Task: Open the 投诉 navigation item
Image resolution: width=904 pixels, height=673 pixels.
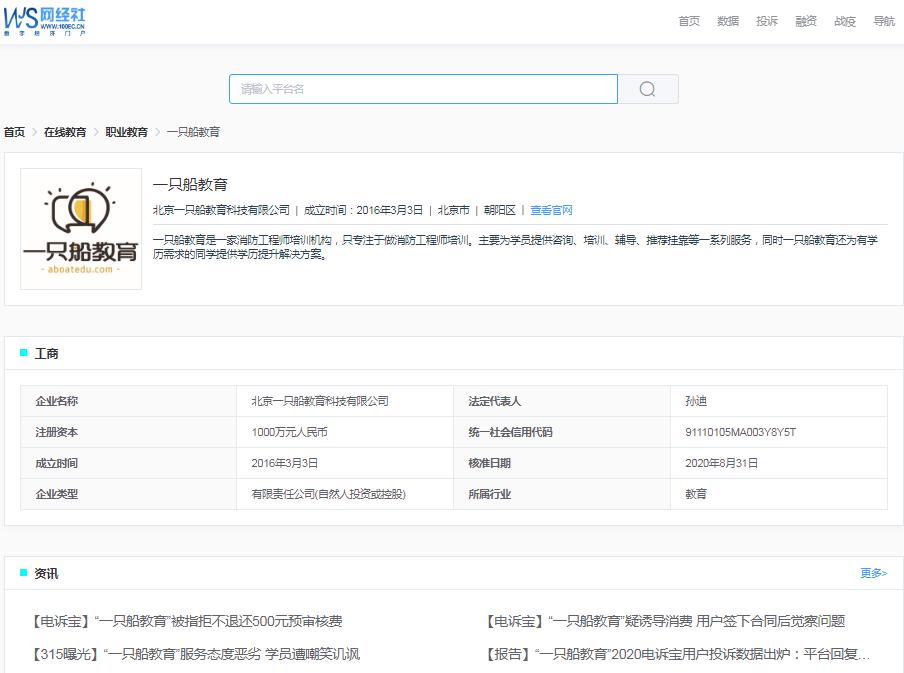Action: click(x=766, y=20)
